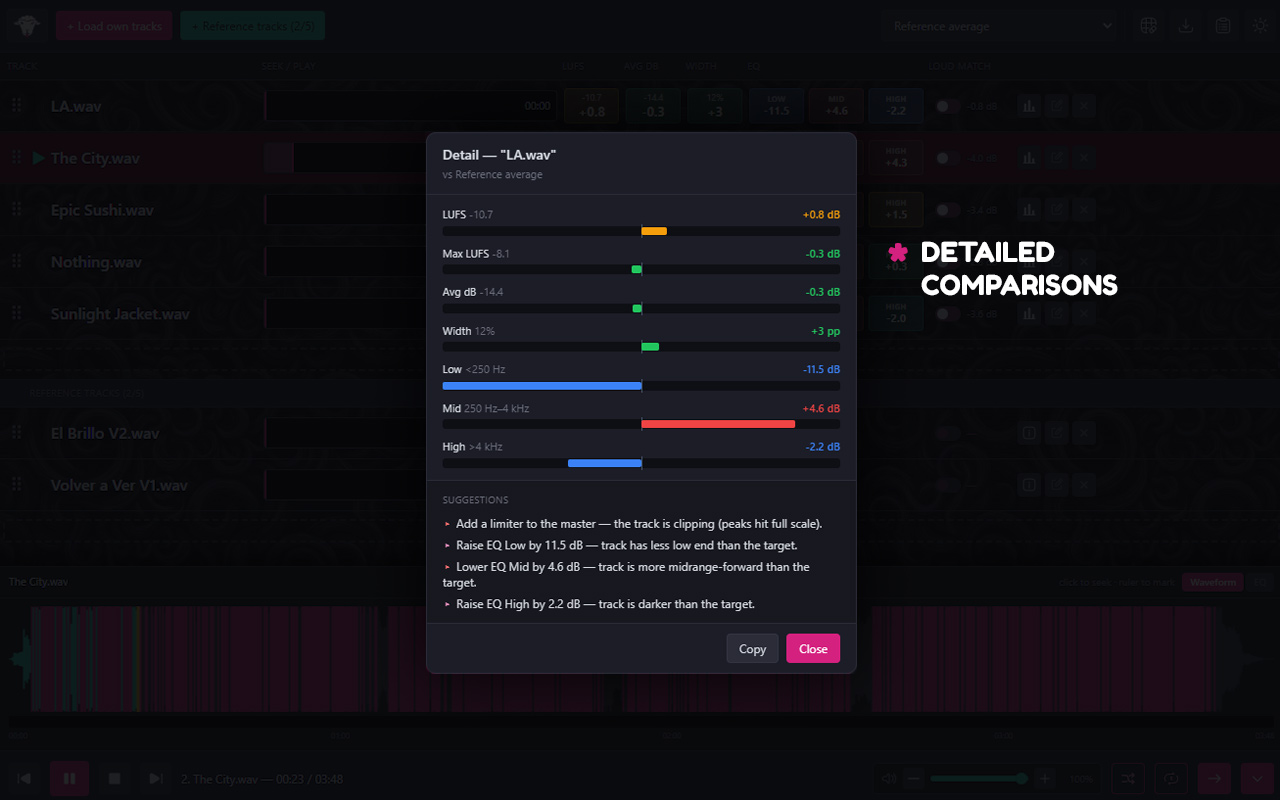
Task: Select the LA.wav track name
Action: [76, 106]
